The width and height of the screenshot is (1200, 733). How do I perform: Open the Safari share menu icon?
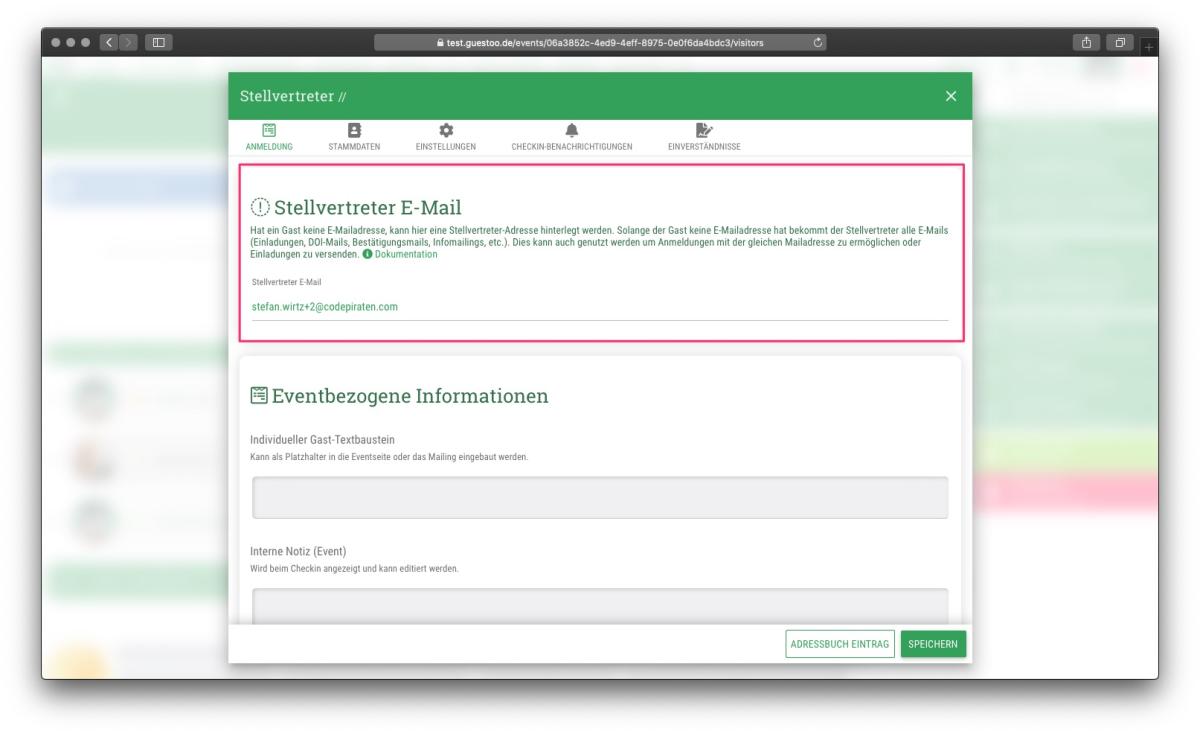pyautogui.click(x=1085, y=42)
